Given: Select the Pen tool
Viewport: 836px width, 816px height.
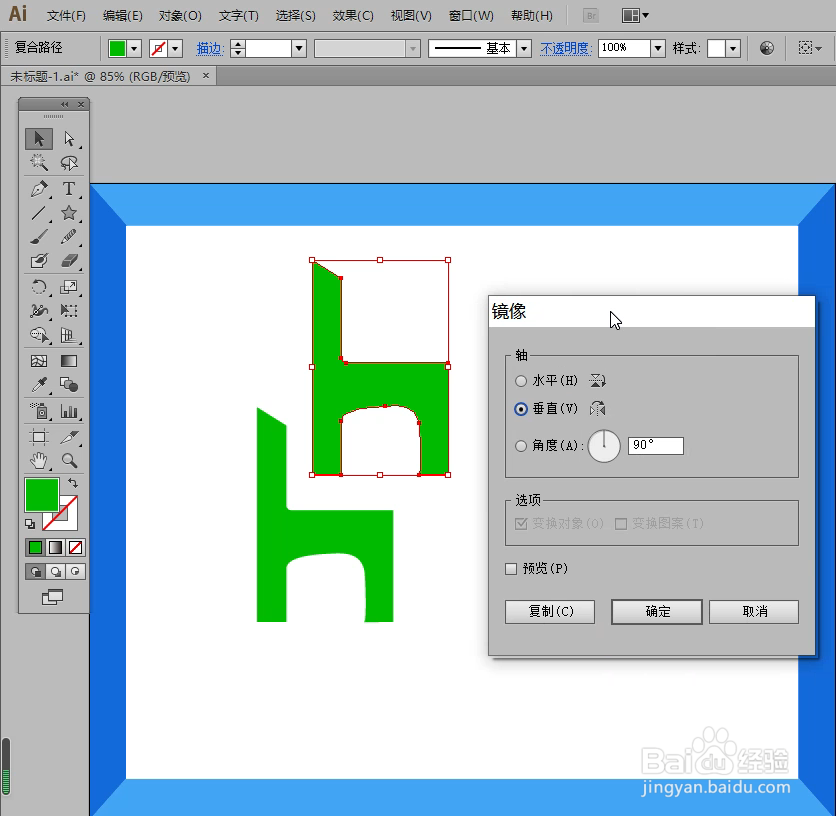Looking at the screenshot, I should 38,188.
